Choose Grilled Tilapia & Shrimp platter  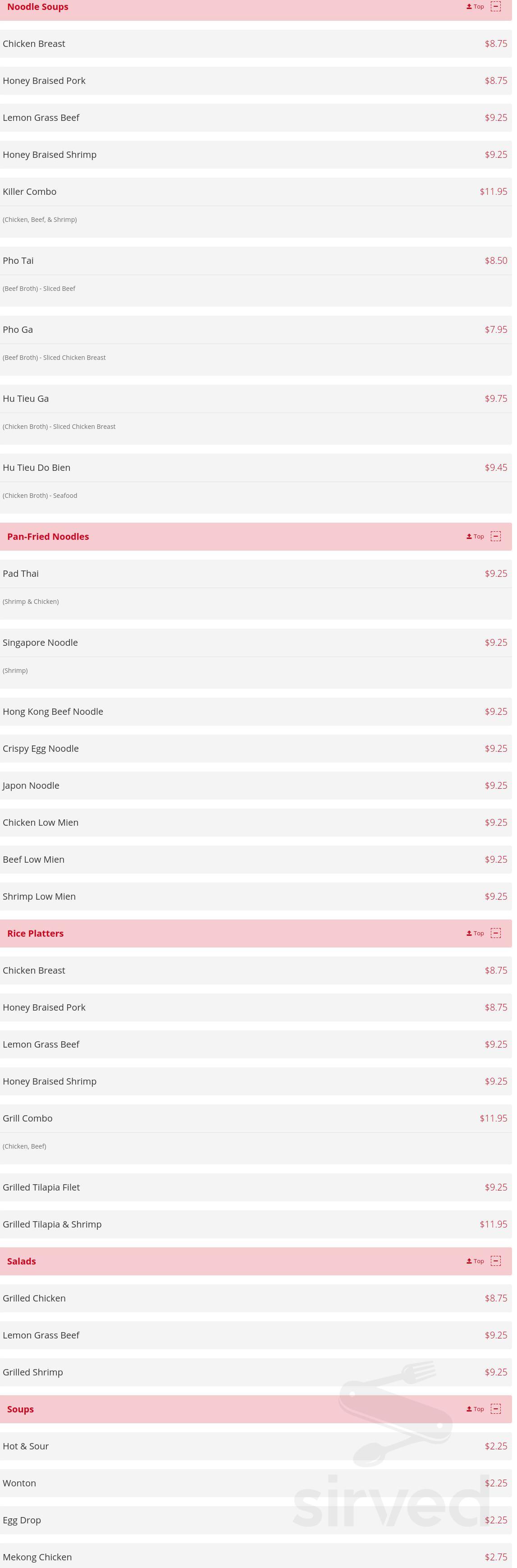pos(52,1224)
